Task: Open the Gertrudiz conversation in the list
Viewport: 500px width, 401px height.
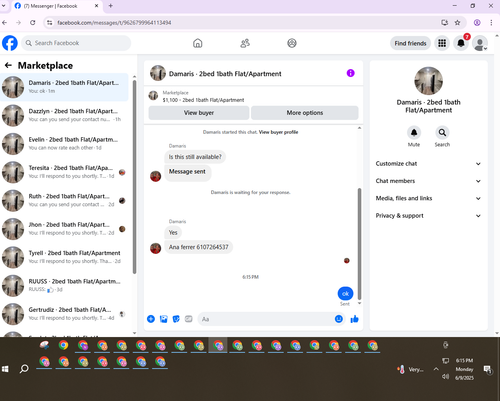Action: coord(64,314)
